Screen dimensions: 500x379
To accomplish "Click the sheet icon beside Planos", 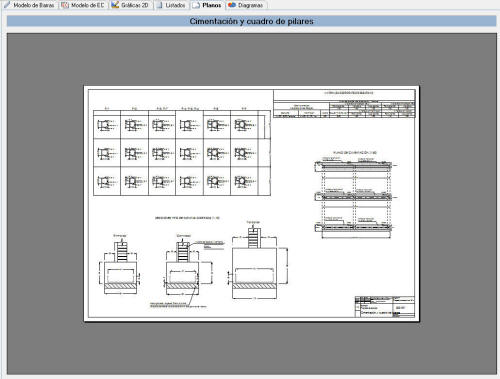I will (196, 5).
